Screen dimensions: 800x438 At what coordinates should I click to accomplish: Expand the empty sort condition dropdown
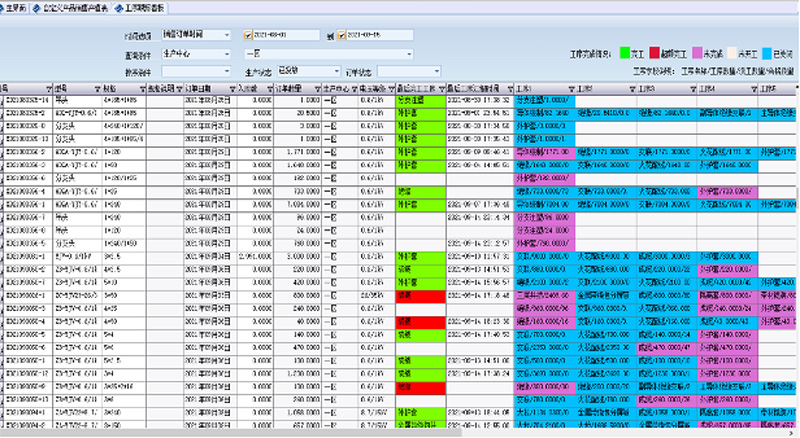pyautogui.click(x=227, y=71)
